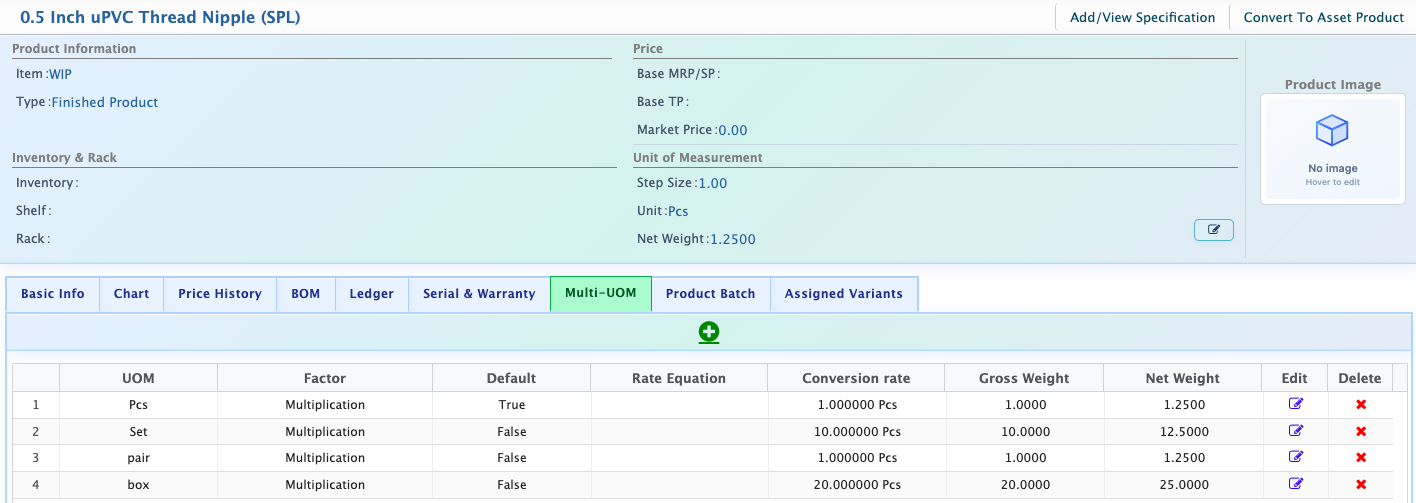Delete the pair UOM row
The height and width of the screenshot is (503, 1416).
(x=1360, y=458)
